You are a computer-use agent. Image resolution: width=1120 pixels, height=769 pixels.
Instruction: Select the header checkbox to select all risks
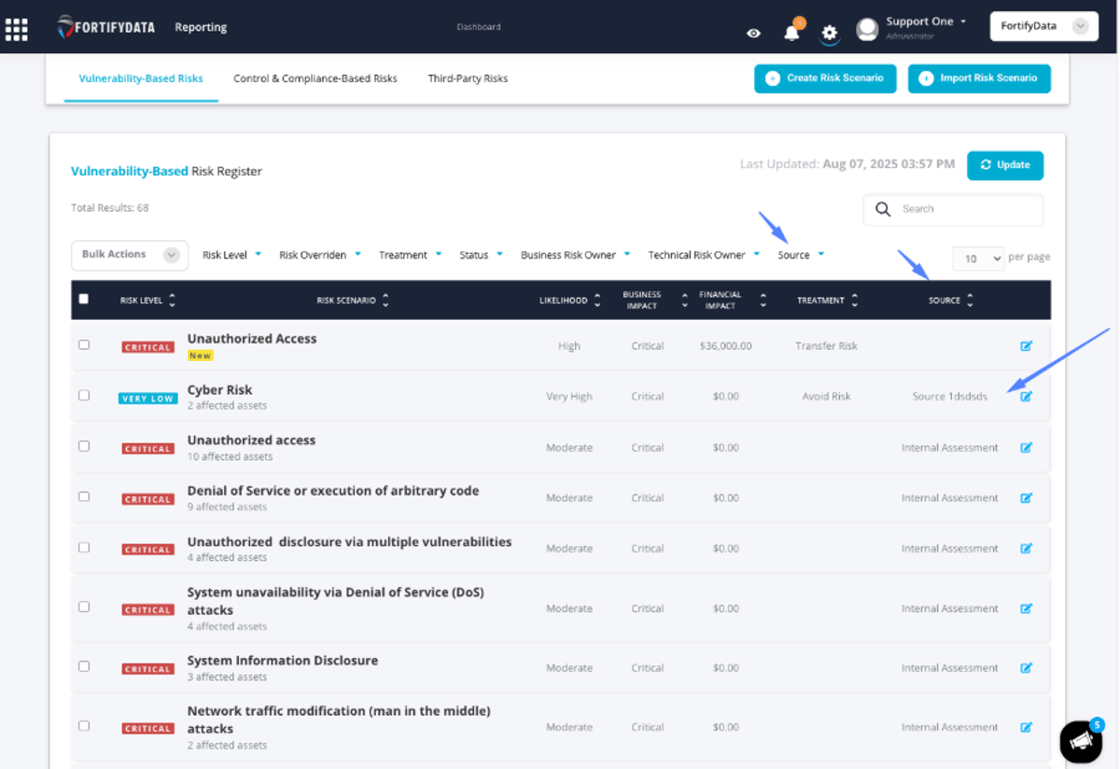84,300
